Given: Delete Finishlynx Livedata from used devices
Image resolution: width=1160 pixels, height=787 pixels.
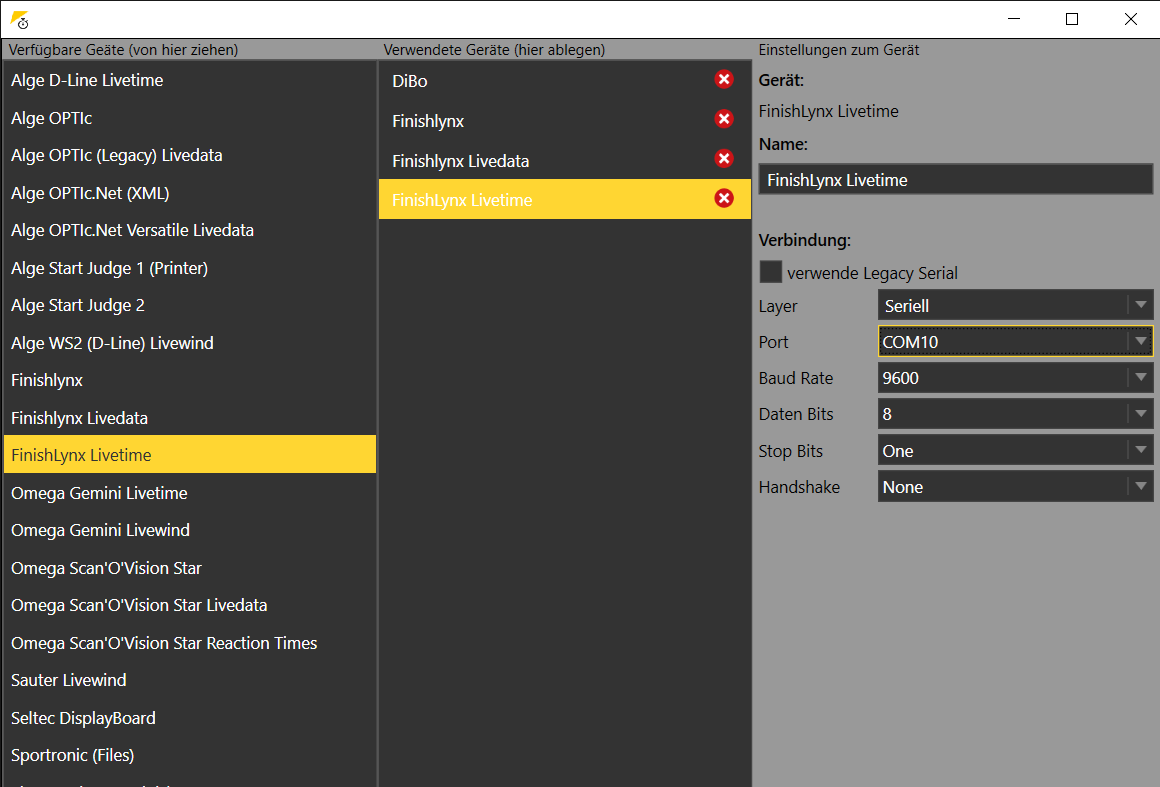Looking at the screenshot, I should [724, 158].
